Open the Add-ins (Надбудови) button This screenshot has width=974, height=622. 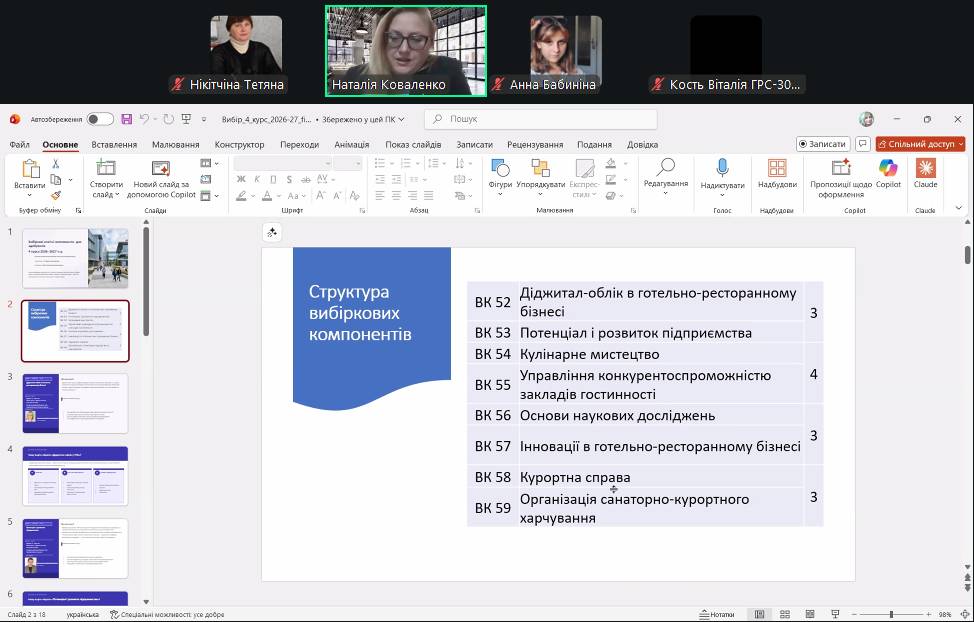coord(777,172)
